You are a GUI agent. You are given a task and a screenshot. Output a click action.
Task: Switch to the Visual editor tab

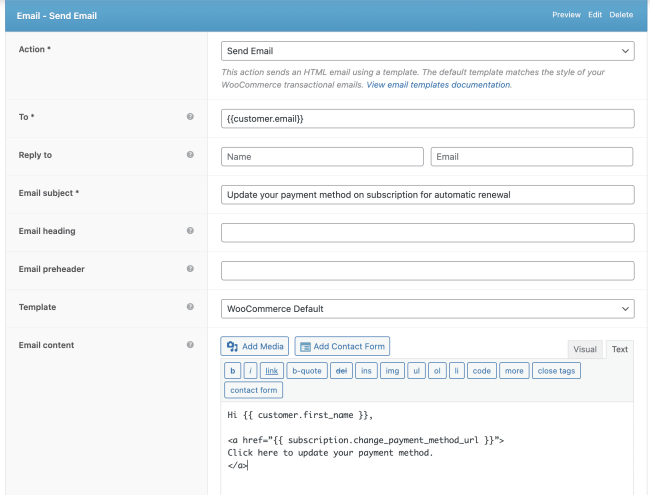(x=585, y=349)
